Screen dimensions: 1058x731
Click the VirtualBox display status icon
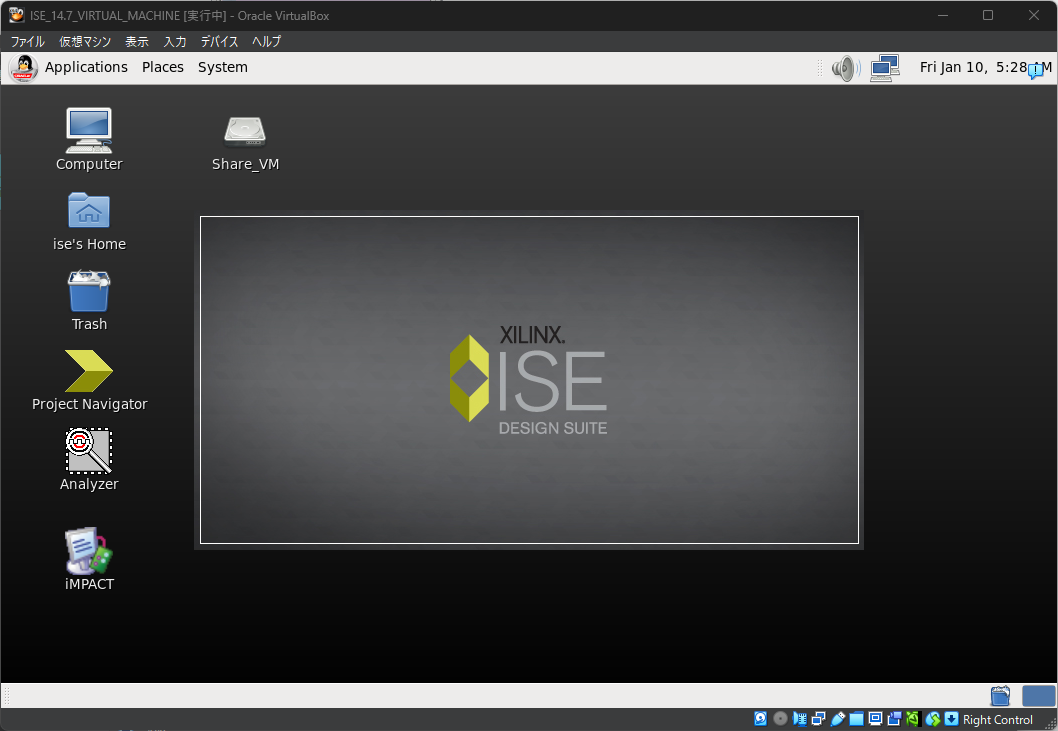click(875, 719)
